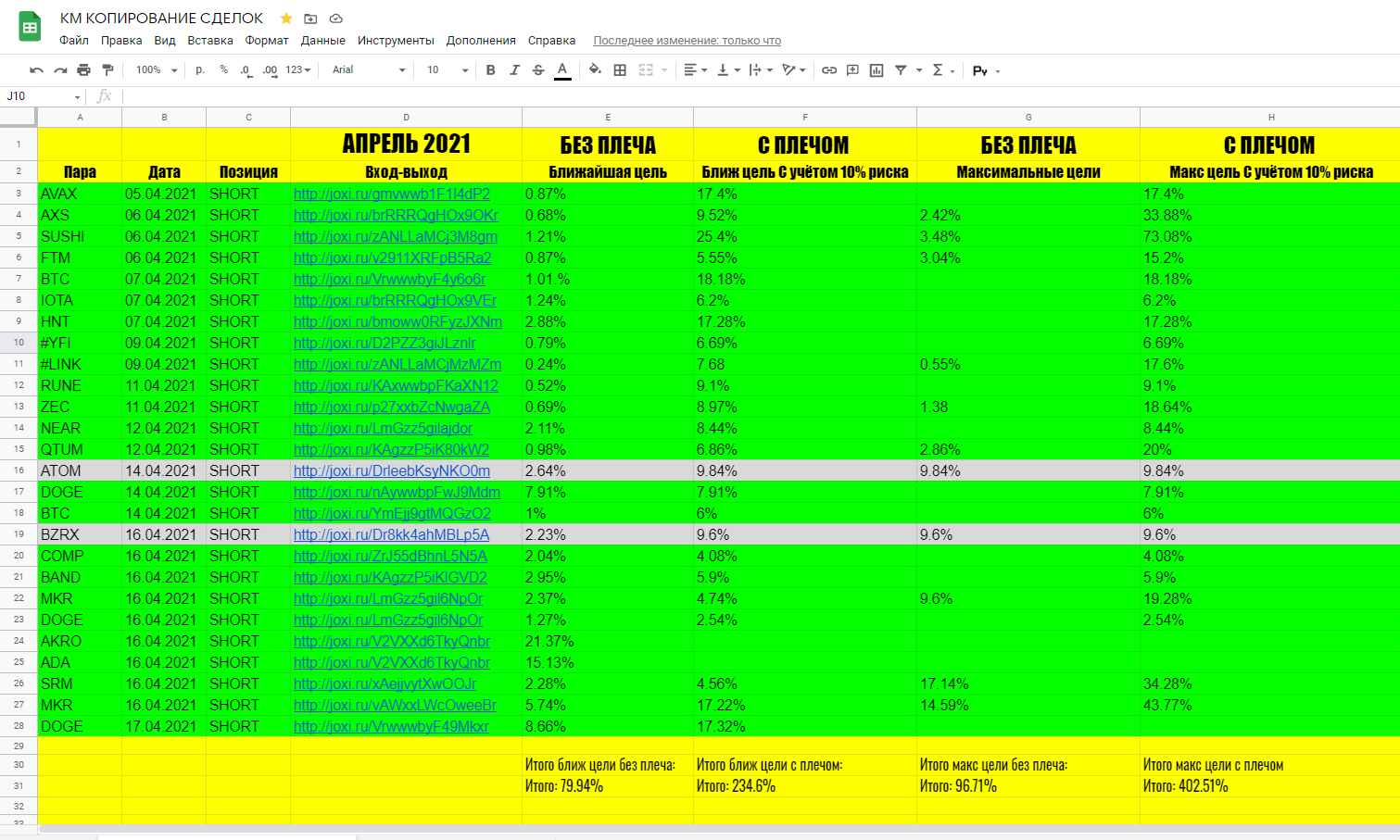1400x840 pixels.
Task: Open text wrapping options
Action: 761,70
